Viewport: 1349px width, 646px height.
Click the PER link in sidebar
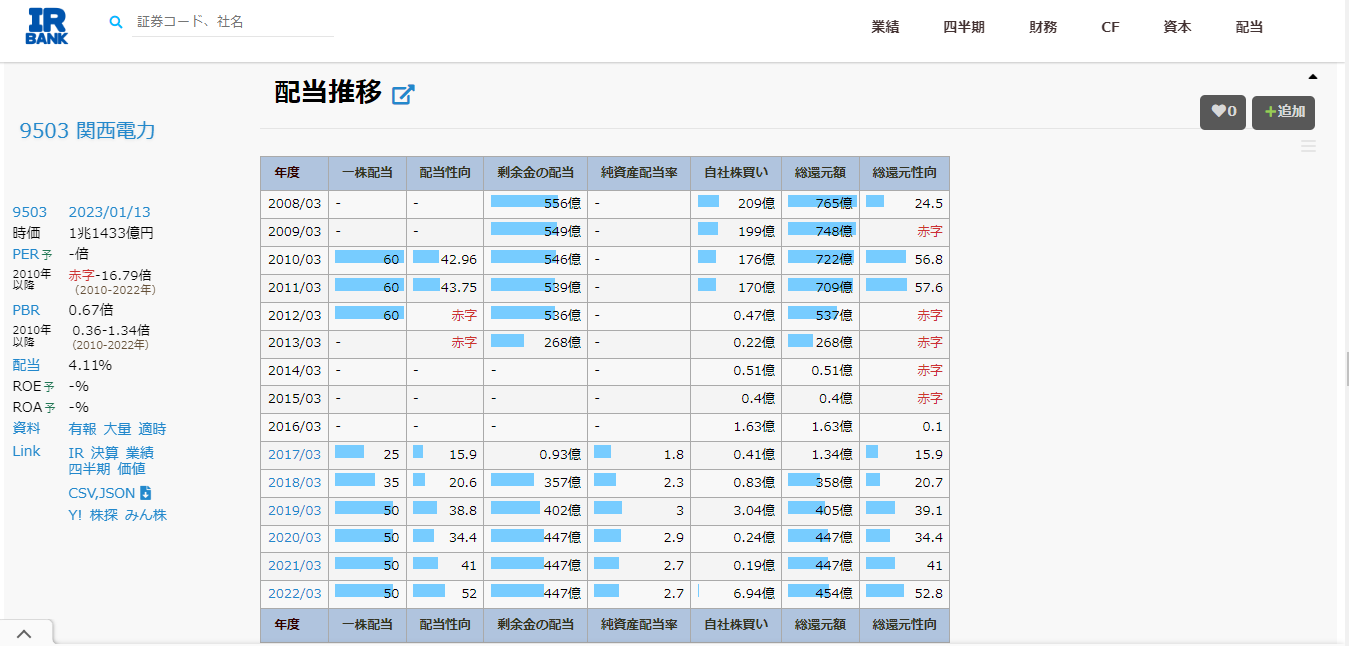tap(25, 254)
